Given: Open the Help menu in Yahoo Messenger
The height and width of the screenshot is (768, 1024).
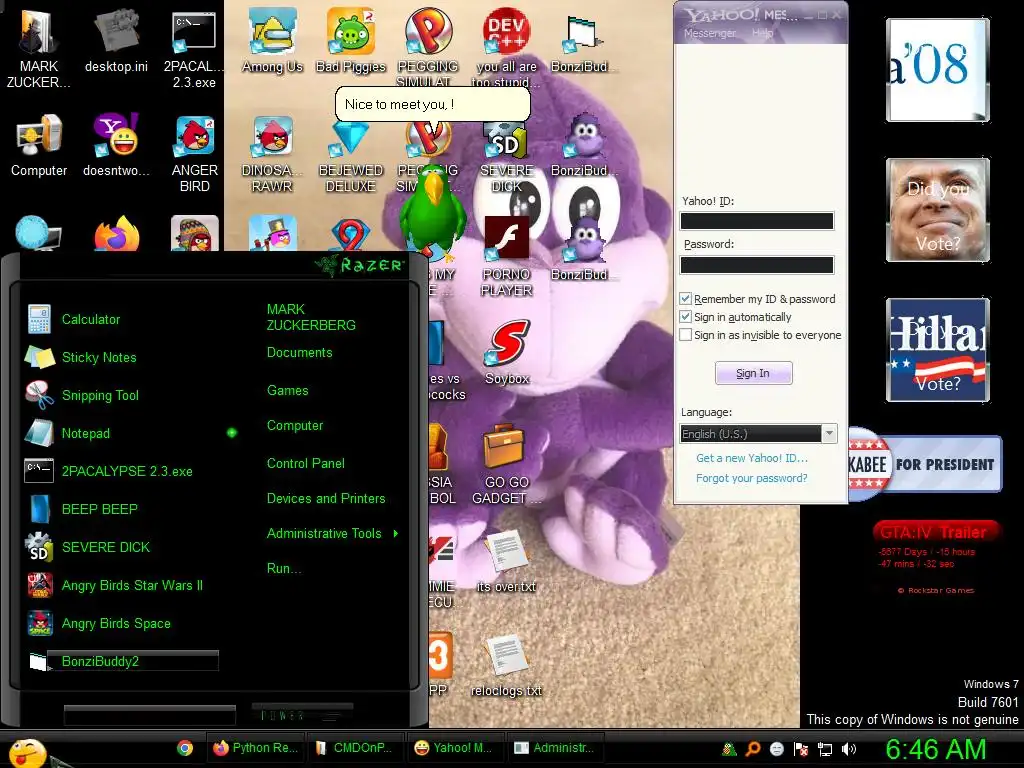Looking at the screenshot, I should [762, 33].
